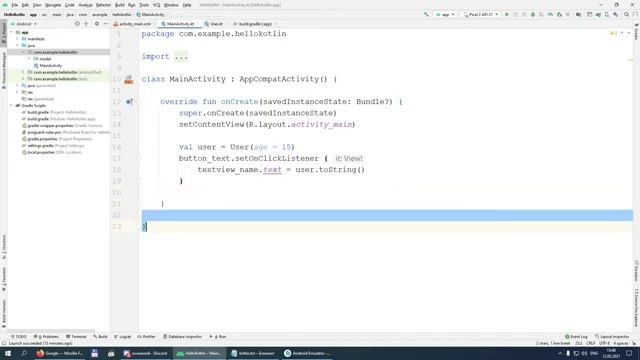Viewport: 640px width, 360px height.
Task: Expand the manifests folder
Action: click(x=18, y=39)
